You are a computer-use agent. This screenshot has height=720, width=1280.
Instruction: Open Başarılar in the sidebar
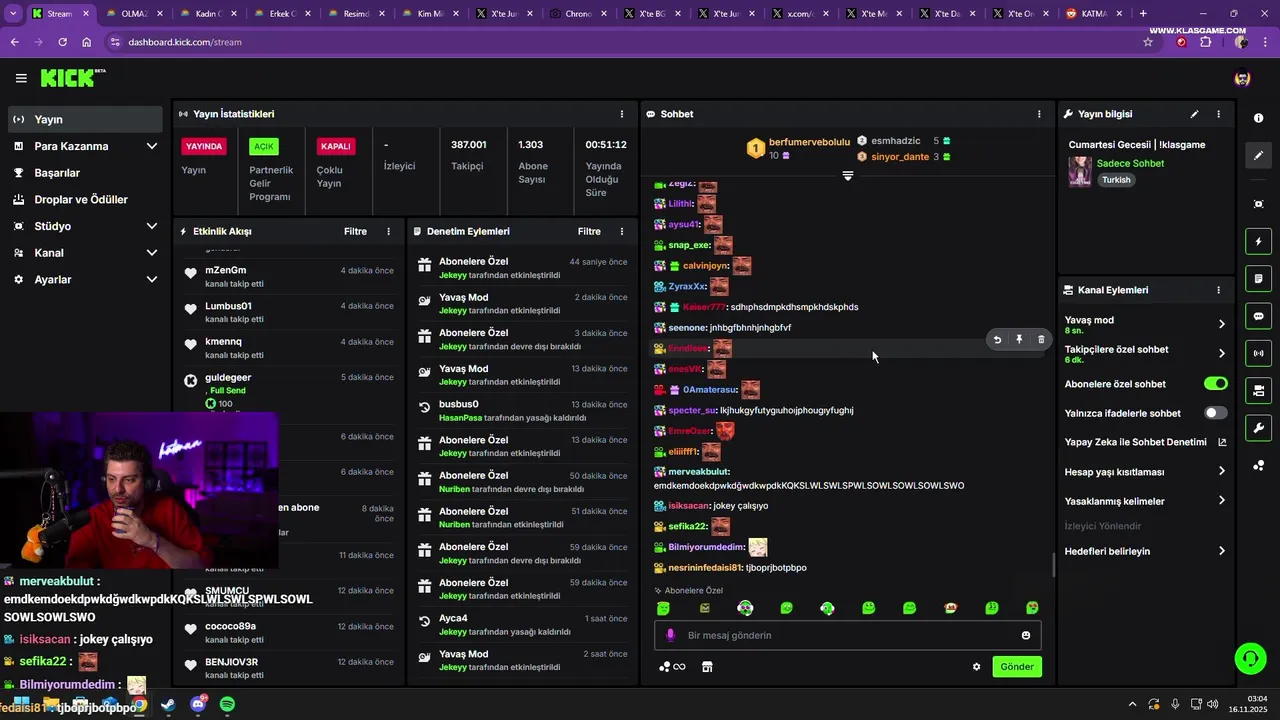(84, 173)
